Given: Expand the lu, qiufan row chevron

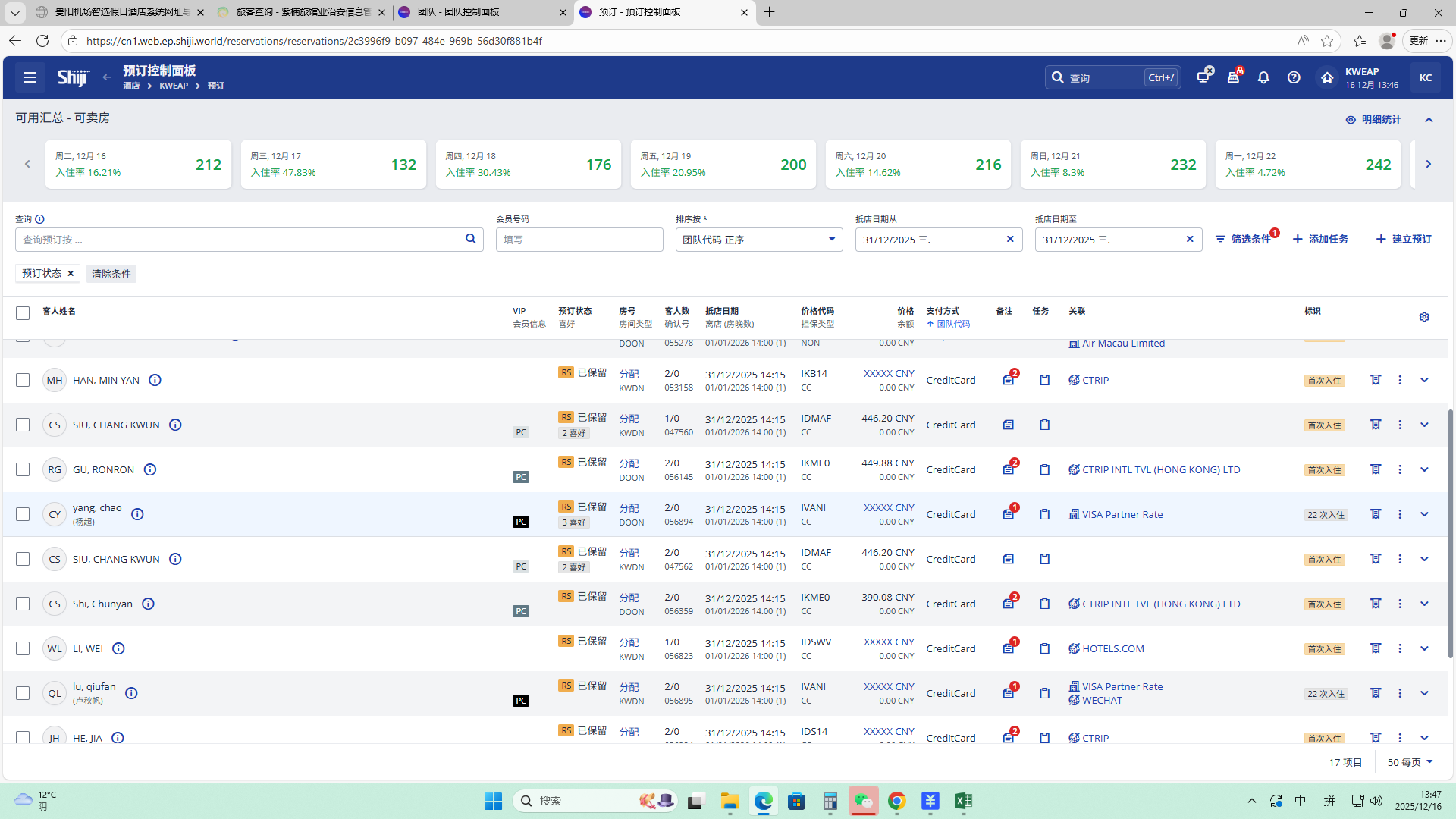Looking at the screenshot, I should 1424,693.
